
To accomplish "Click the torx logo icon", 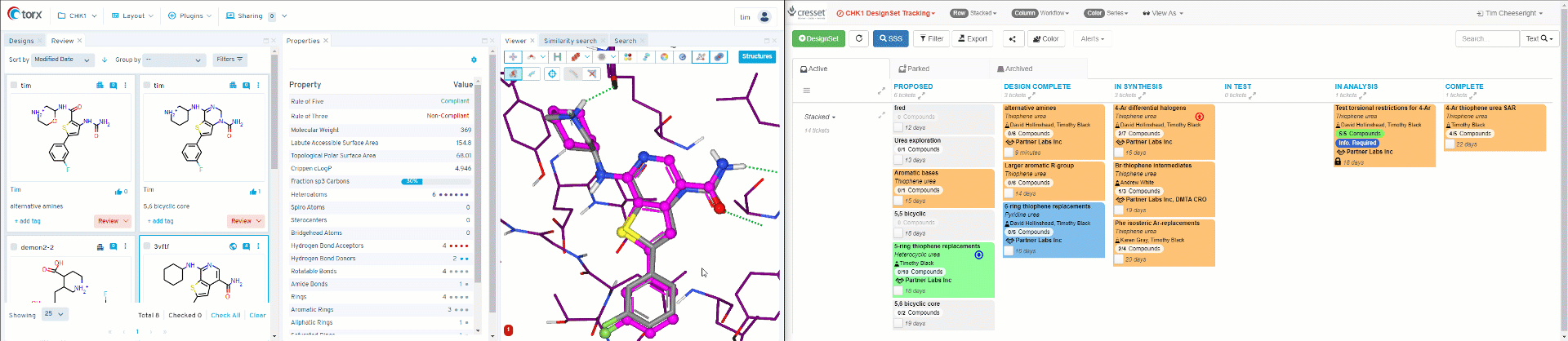I will coord(24,14).
